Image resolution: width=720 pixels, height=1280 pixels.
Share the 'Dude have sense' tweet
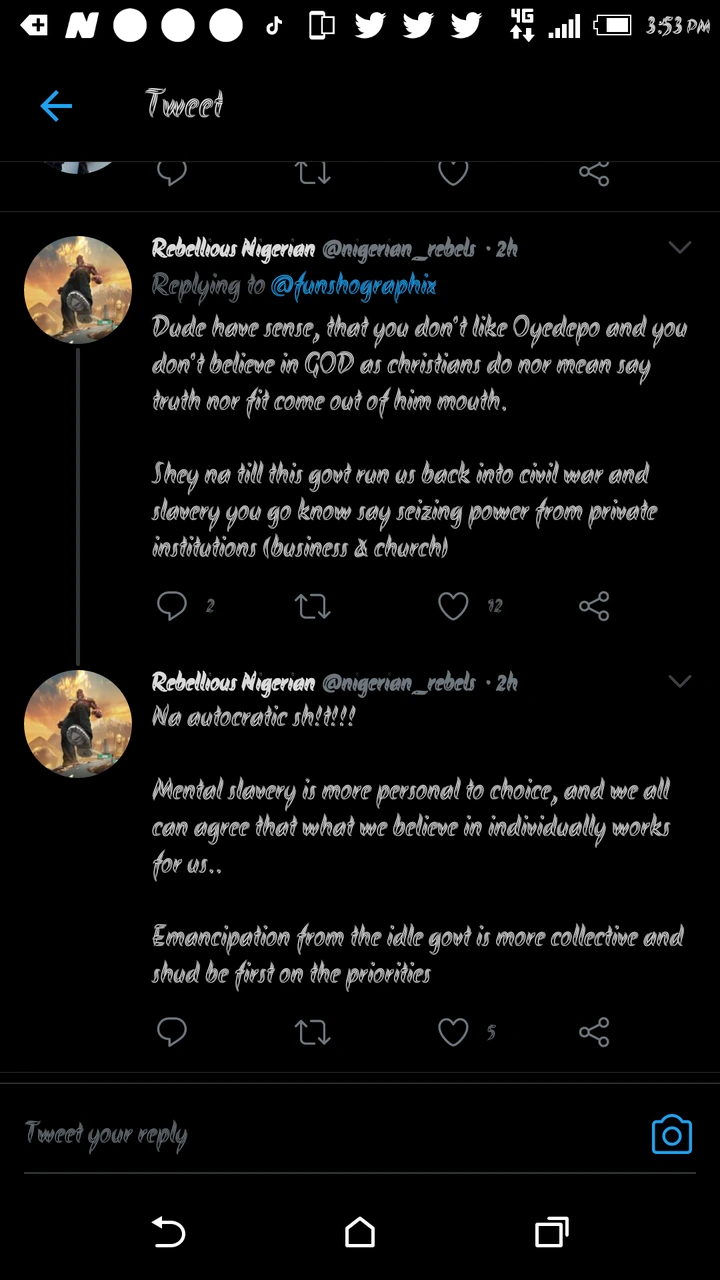tap(594, 606)
